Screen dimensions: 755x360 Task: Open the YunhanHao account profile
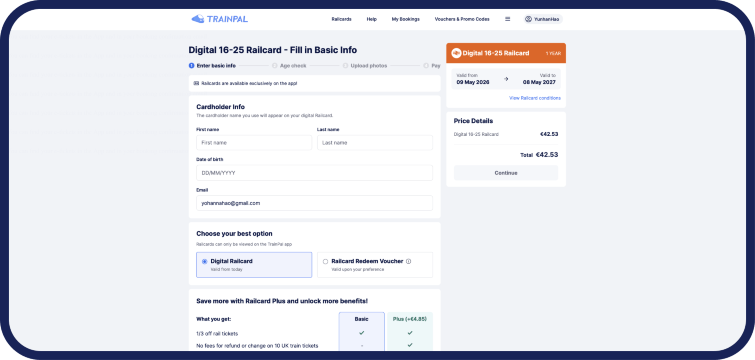(543, 19)
